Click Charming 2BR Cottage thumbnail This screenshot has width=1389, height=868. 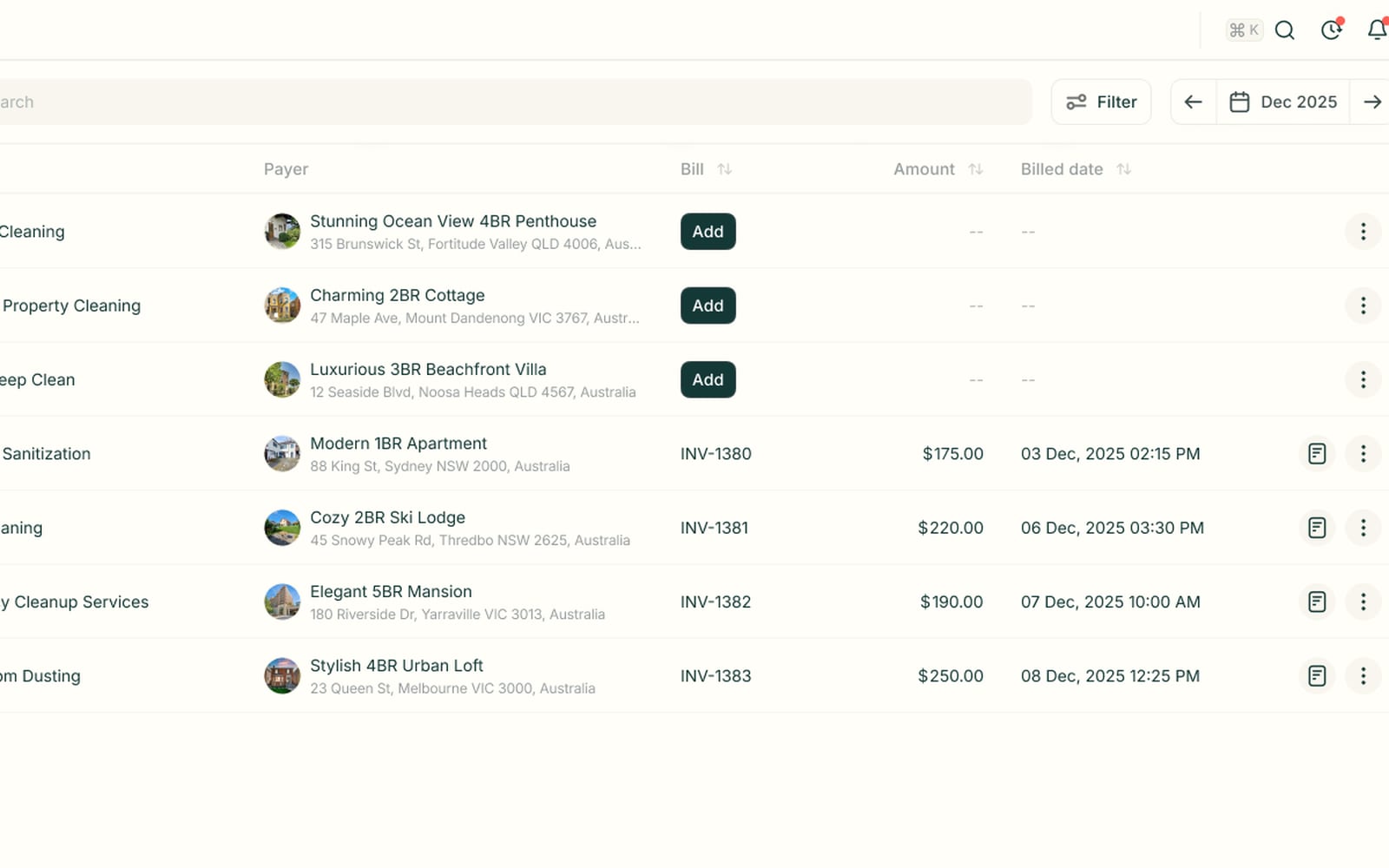pyautogui.click(x=282, y=306)
